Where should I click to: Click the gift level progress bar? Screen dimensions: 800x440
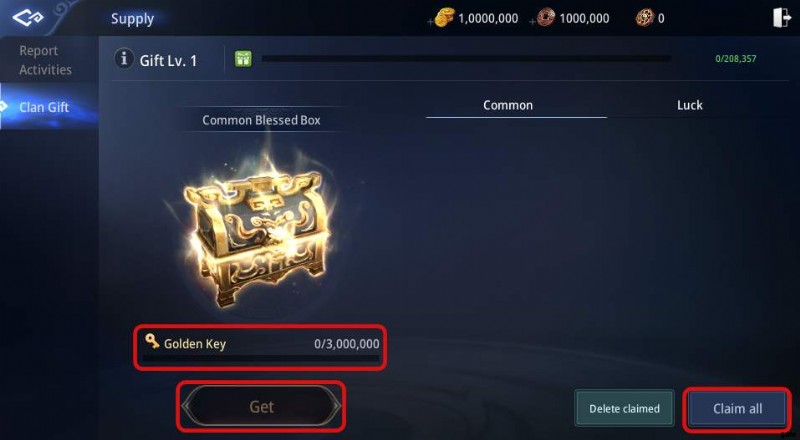[x=466, y=59]
